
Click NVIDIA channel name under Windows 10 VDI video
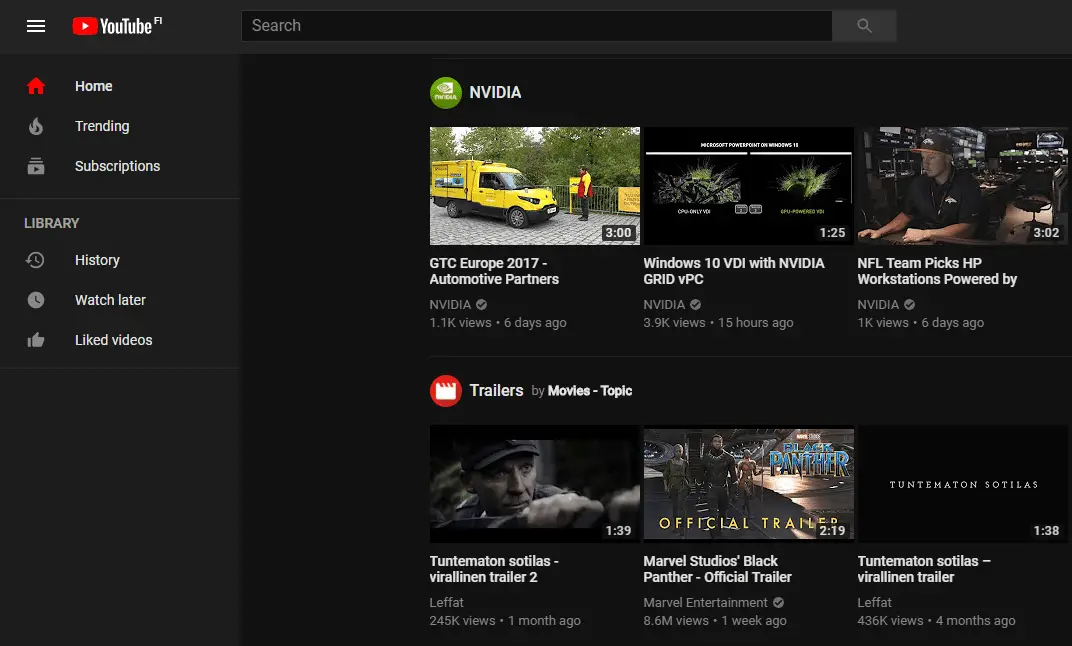(x=664, y=305)
